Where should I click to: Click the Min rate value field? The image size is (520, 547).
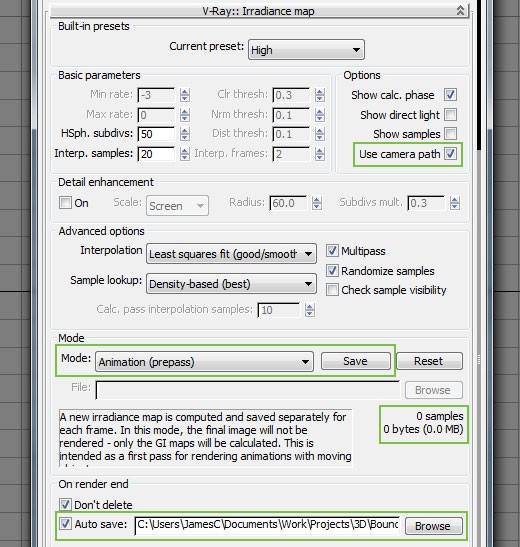(156, 95)
